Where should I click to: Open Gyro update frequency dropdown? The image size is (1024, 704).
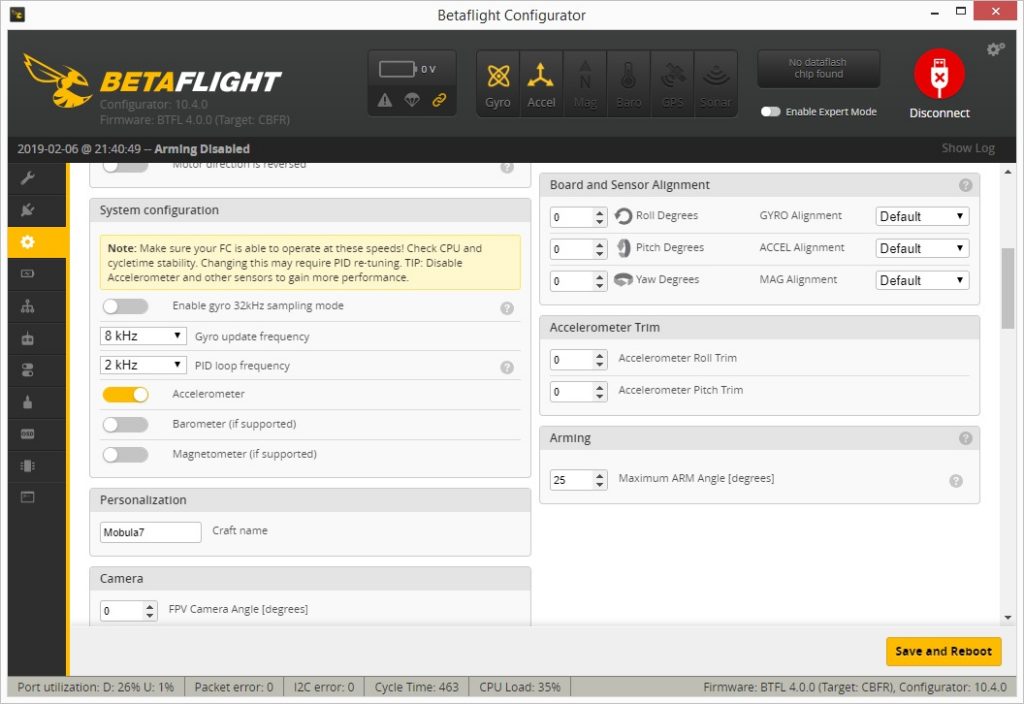[144, 336]
